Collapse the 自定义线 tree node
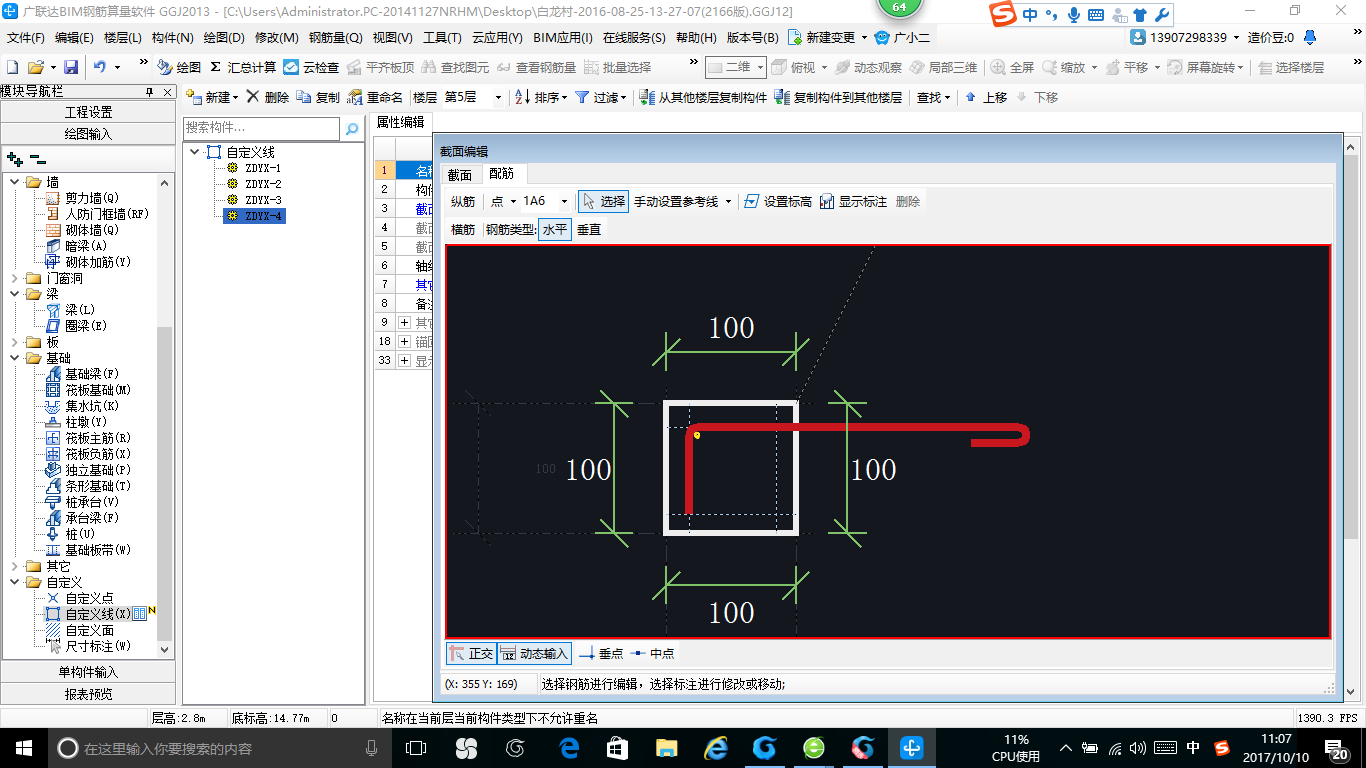The height and width of the screenshot is (768, 1366). pyautogui.click(x=194, y=152)
